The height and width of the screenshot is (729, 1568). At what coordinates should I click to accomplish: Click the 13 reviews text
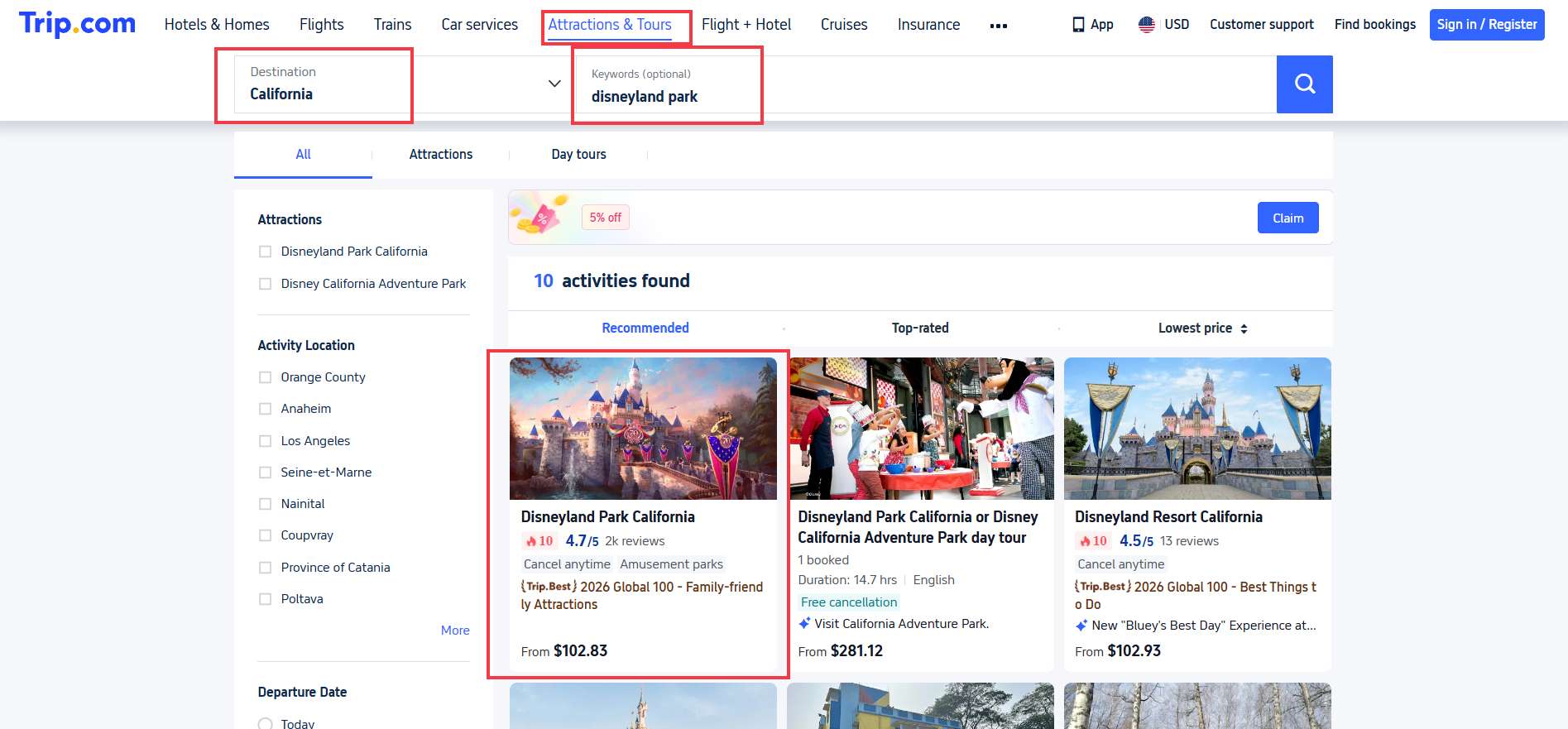tap(1189, 541)
